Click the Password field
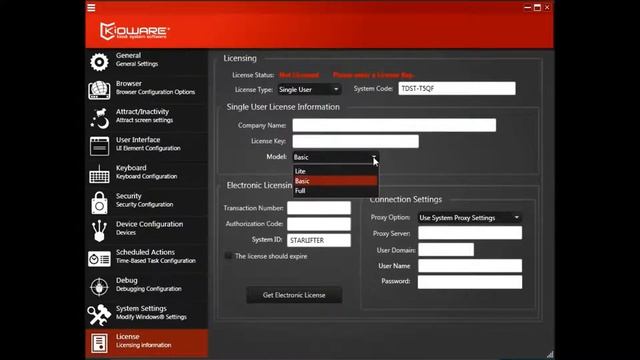This screenshot has height=360, width=640. click(470, 282)
